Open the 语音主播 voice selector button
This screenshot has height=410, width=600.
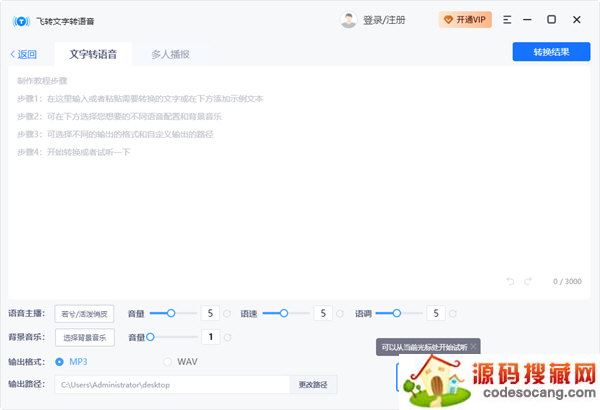point(84,314)
